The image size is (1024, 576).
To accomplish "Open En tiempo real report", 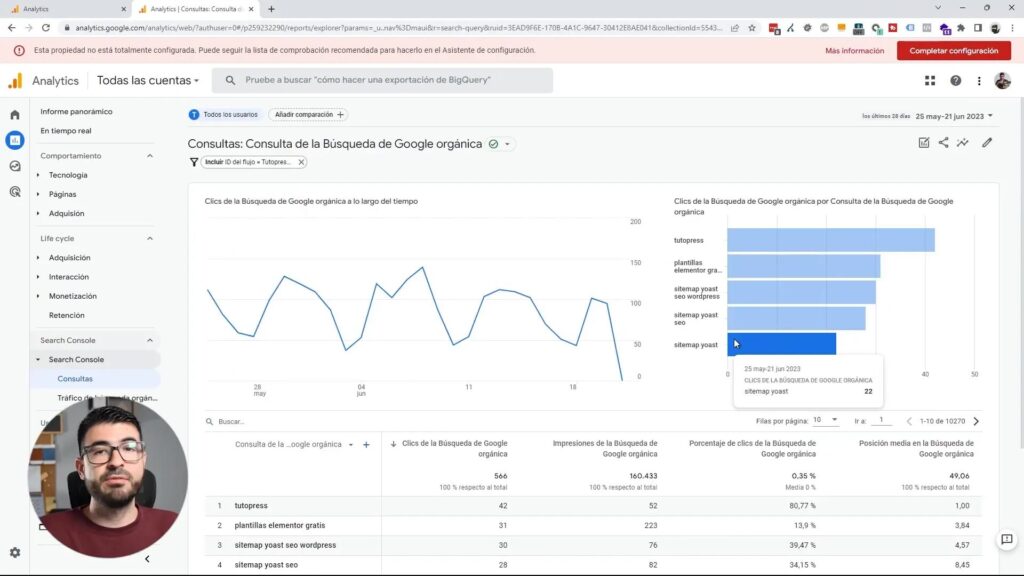I will tap(66, 131).
